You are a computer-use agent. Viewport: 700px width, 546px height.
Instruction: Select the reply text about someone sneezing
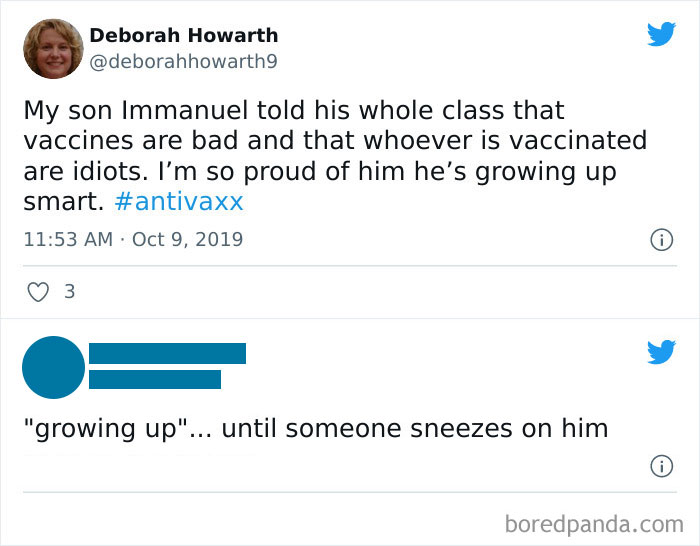(315, 429)
